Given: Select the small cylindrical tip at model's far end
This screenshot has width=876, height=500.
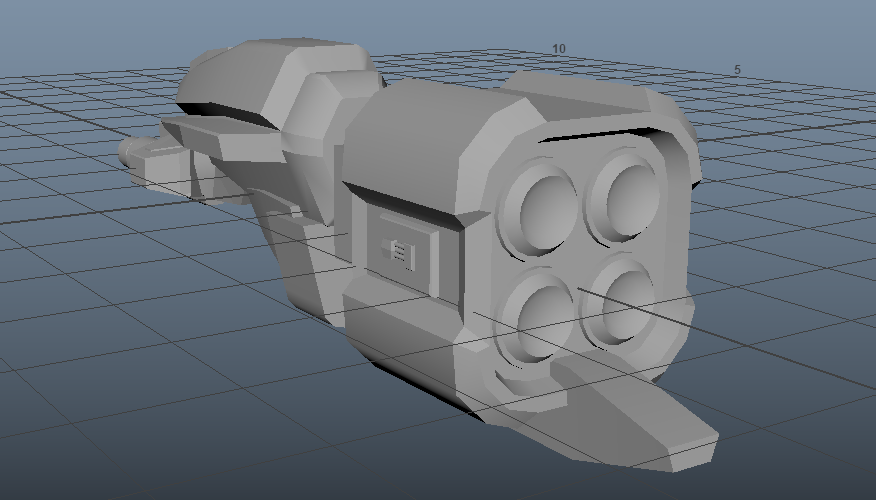Looking at the screenshot, I should click(x=127, y=152).
